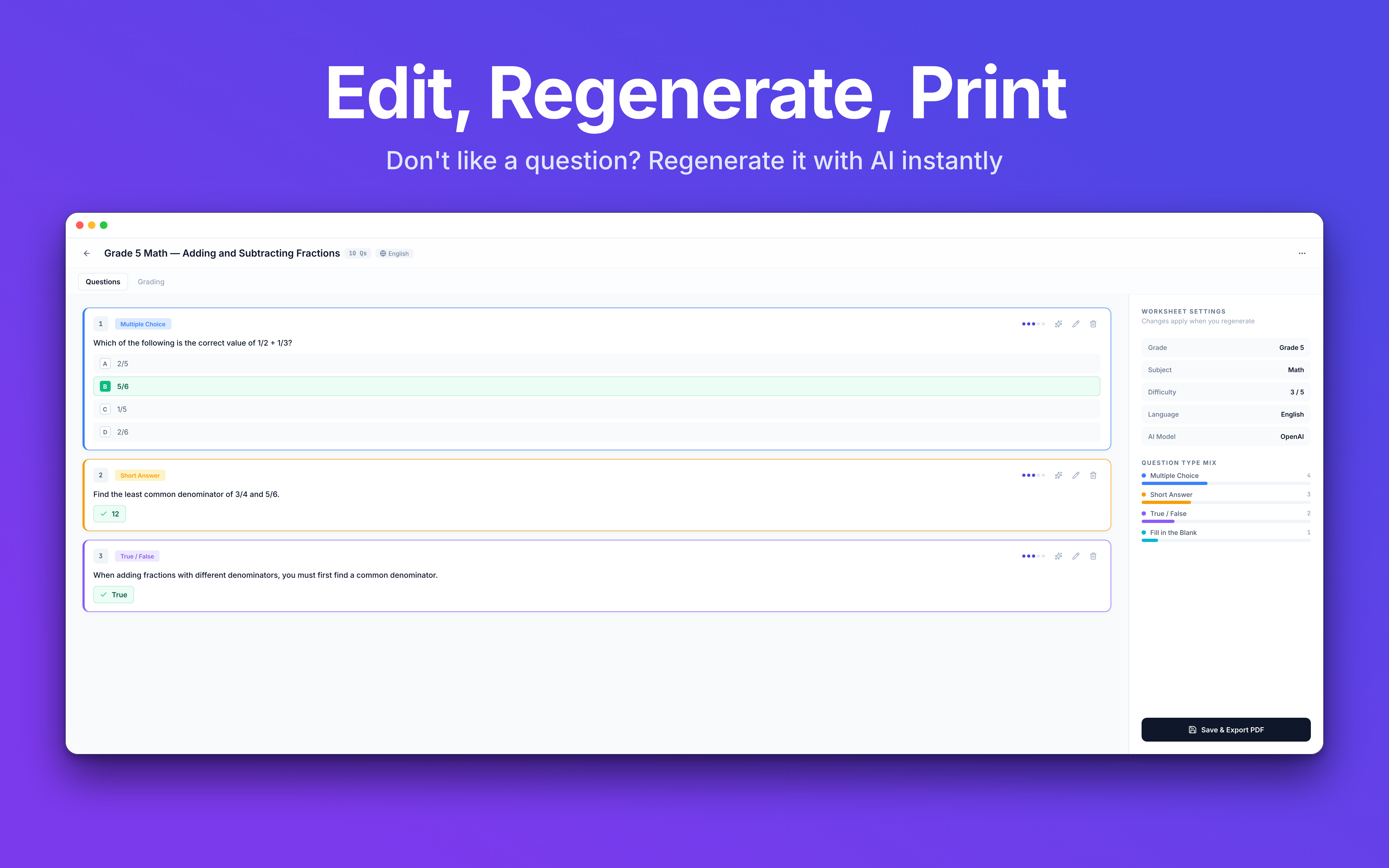This screenshot has height=868, width=1389.
Task: Click the Short Answer type tag
Action: click(140, 475)
